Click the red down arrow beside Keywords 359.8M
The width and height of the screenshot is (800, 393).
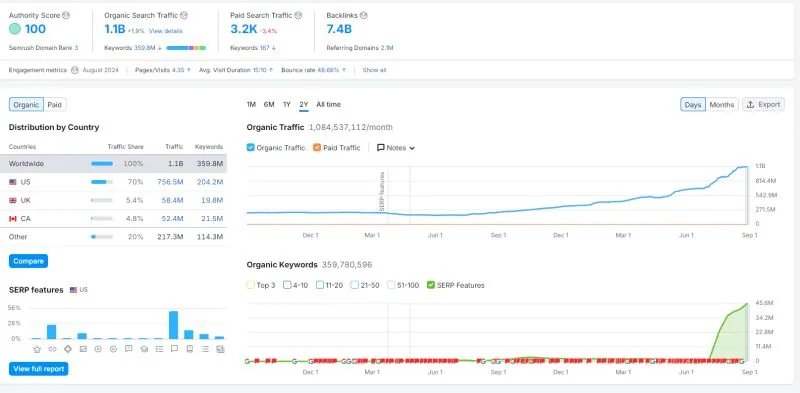[x=160, y=48]
